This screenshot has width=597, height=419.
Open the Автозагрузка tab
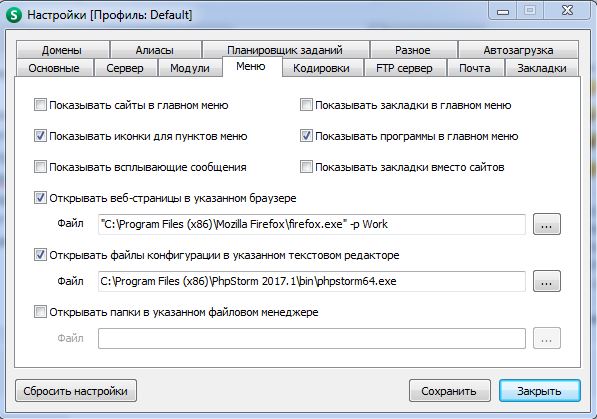[518, 50]
